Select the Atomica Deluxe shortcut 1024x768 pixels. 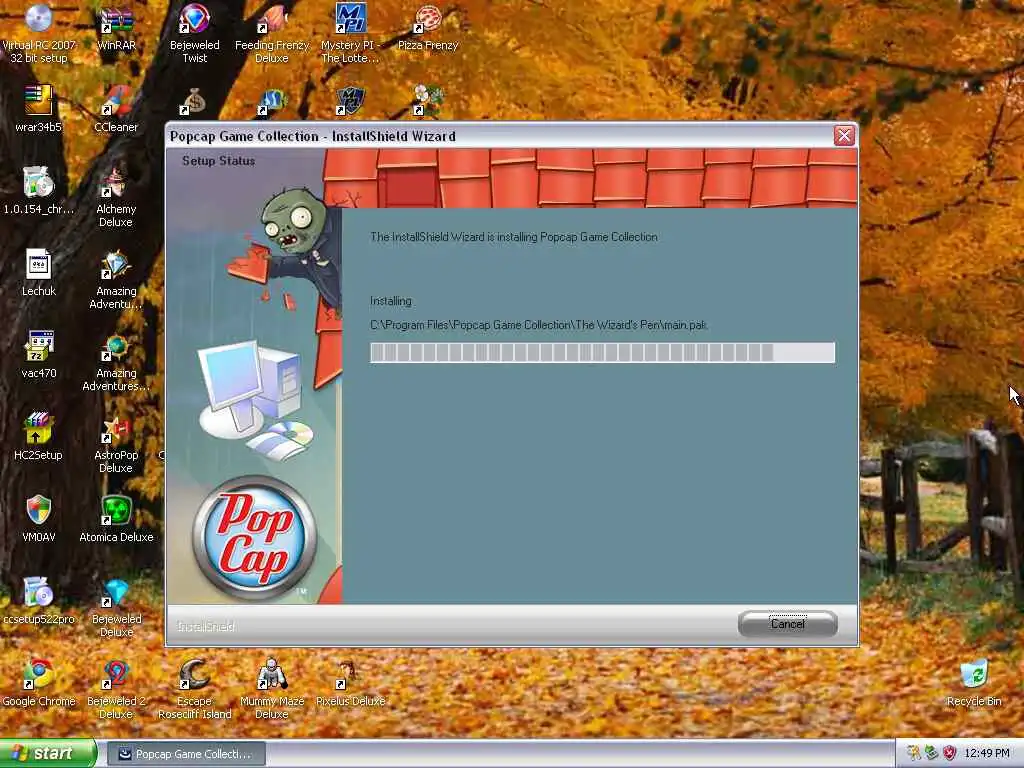[116, 519]
